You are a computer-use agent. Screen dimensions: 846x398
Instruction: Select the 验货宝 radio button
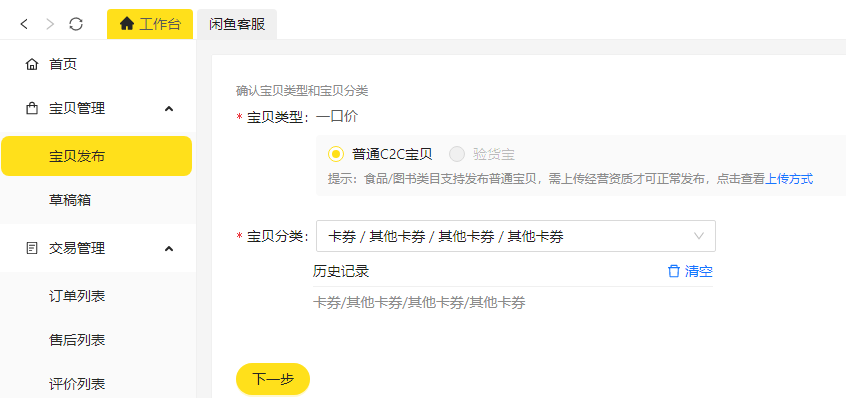coord(457,154)
